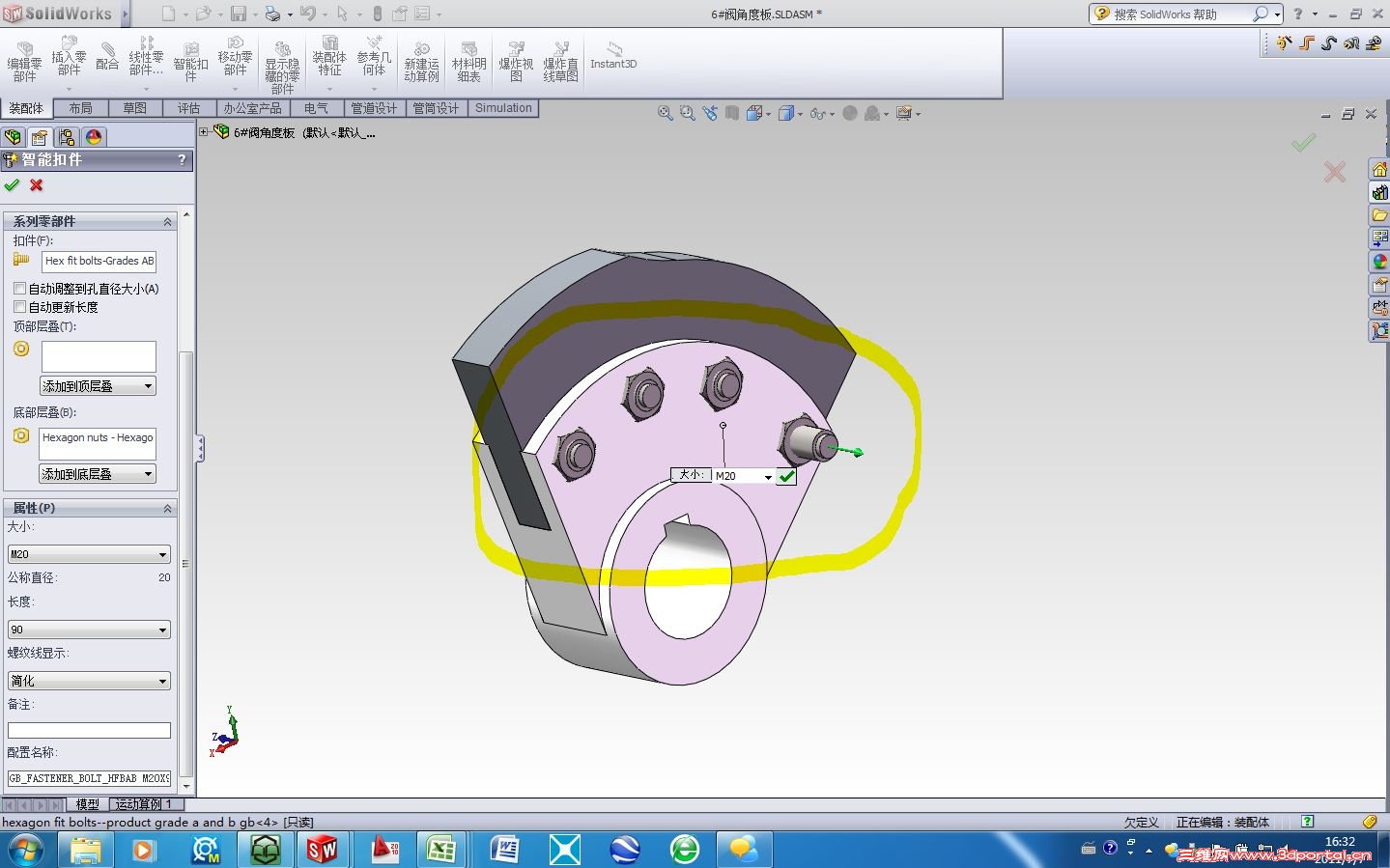1390x868 pixels.
Task: Open FeatureManager design tree tab
Action: click(13, 137)
